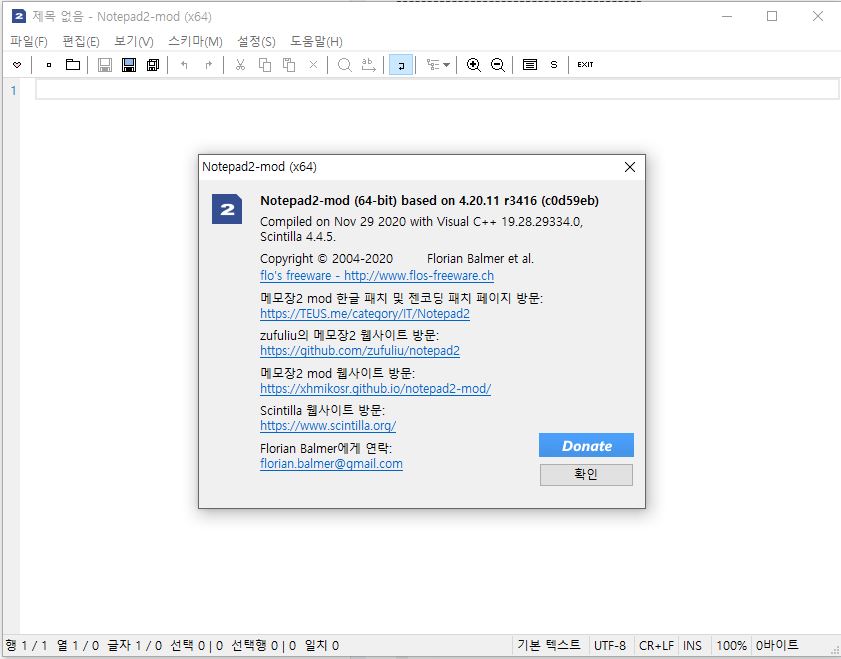
Task: Click the S toolbar icon
Action: 554,65
